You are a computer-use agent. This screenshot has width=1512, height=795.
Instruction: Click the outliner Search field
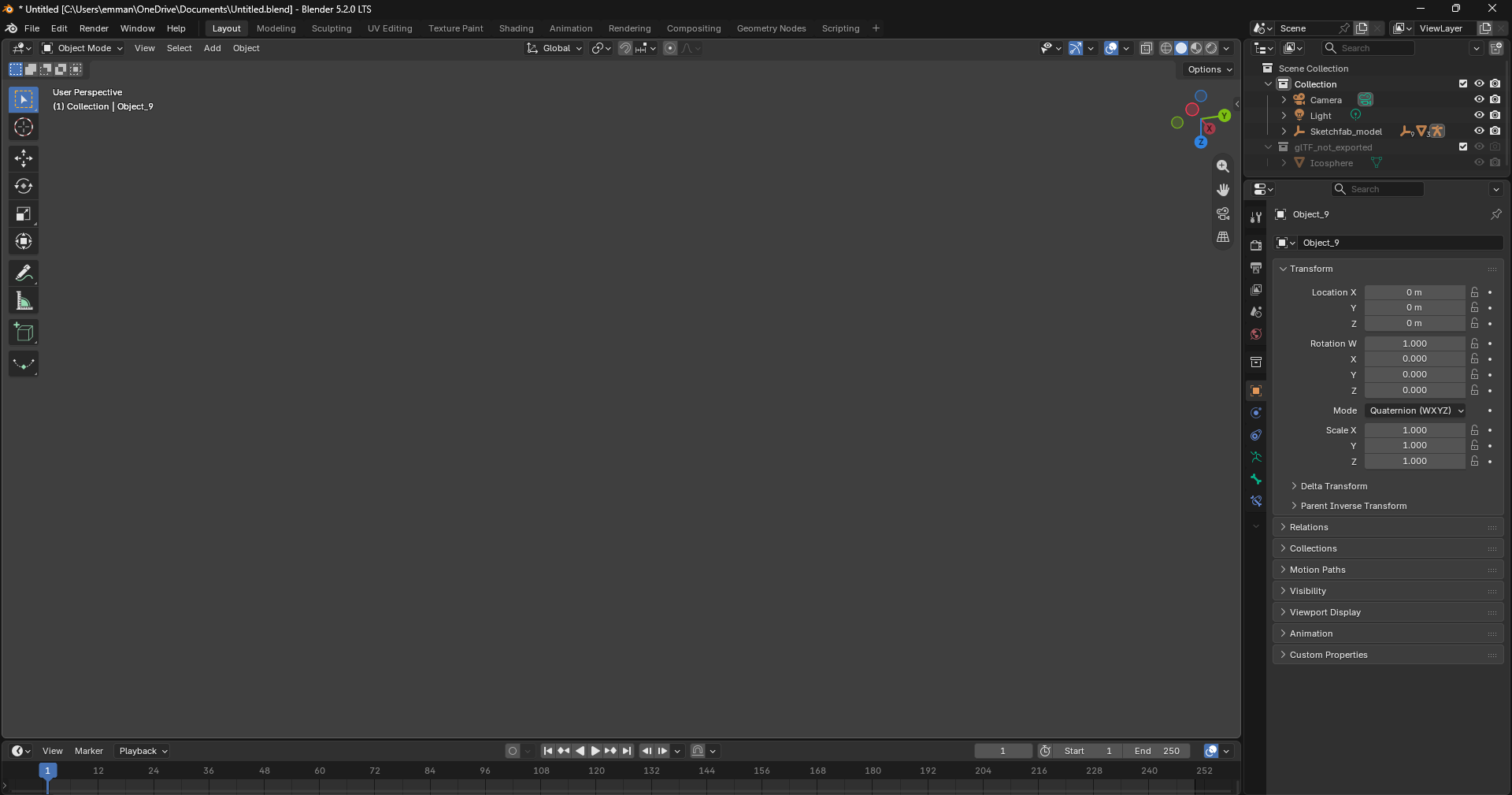pos(1368,48)
